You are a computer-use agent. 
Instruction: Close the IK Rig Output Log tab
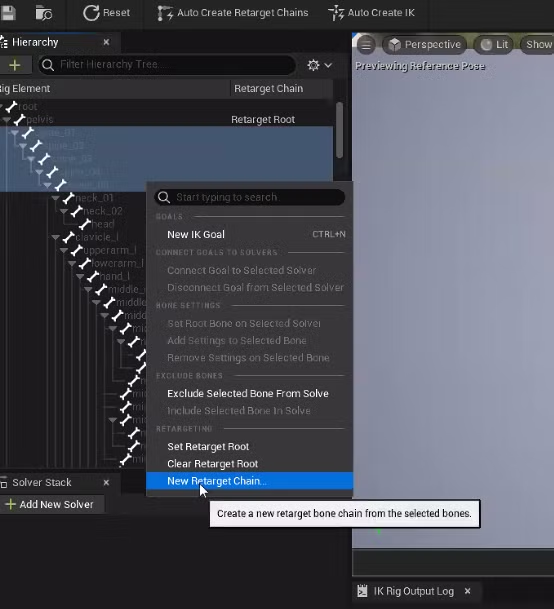(467, 591)
